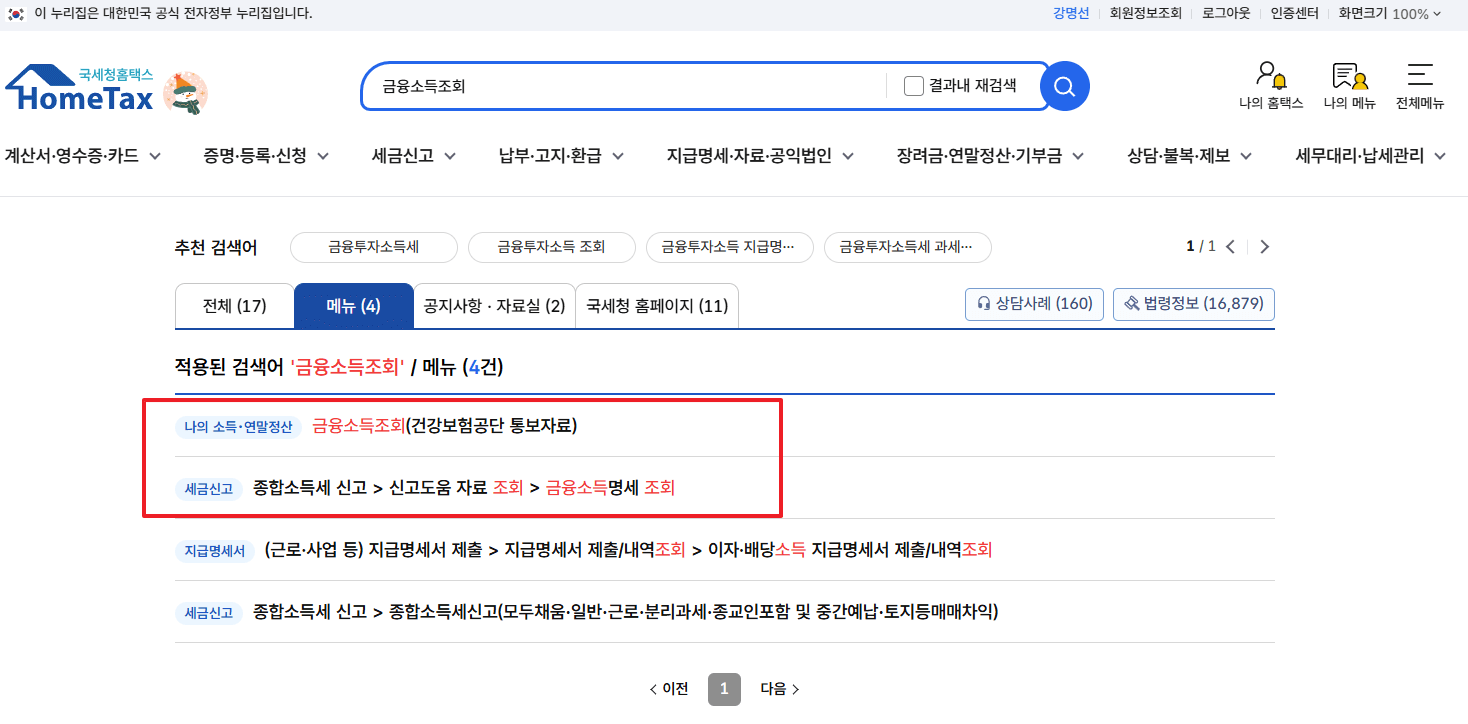Click the gavel icon on 법령정보 button
This screenshot has width=1468, height=724.
click(1129, 304)
